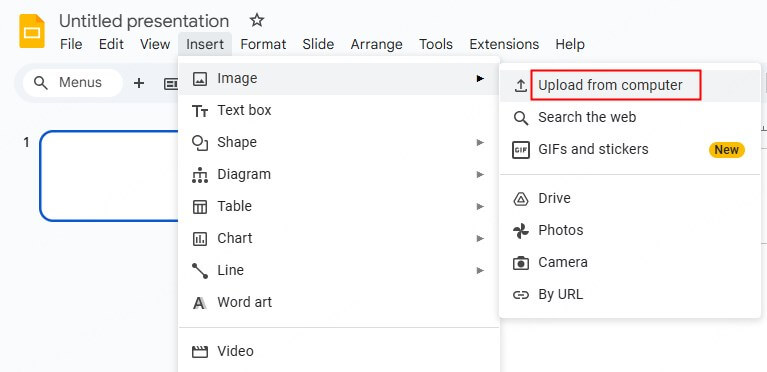Click the Diagram icon

200,175
